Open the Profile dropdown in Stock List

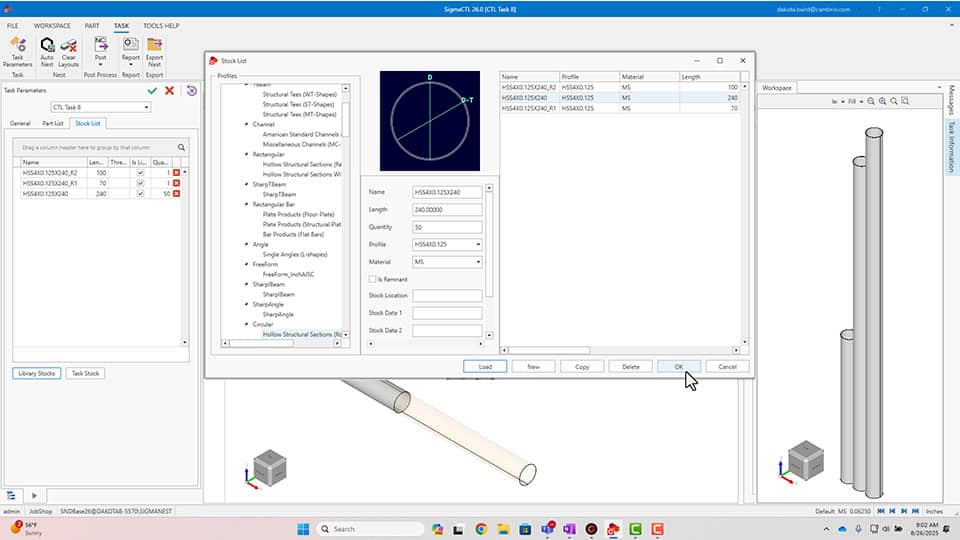tap(478, 244)
